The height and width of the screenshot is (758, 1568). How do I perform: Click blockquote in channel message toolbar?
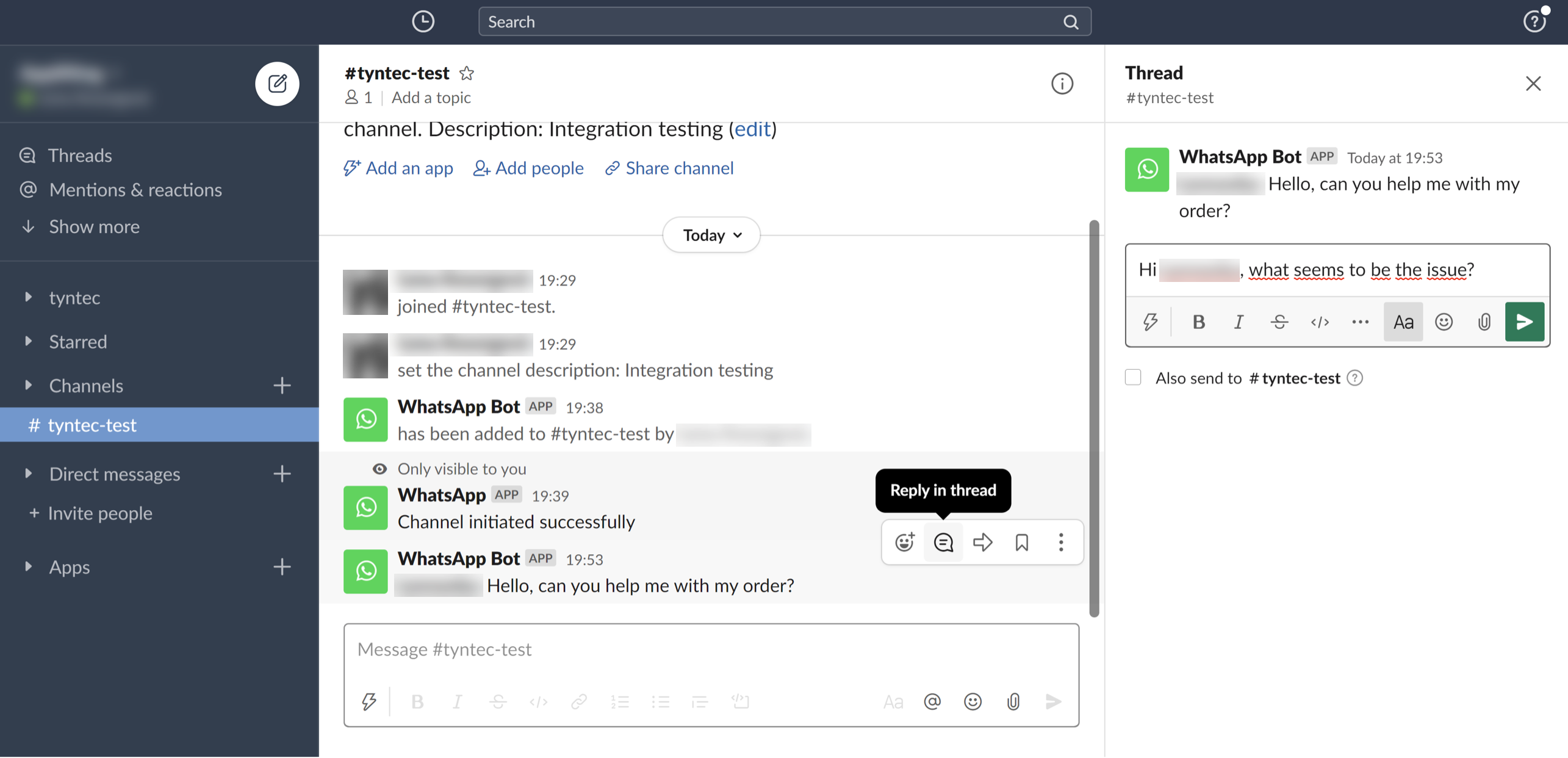coord(700,701)
